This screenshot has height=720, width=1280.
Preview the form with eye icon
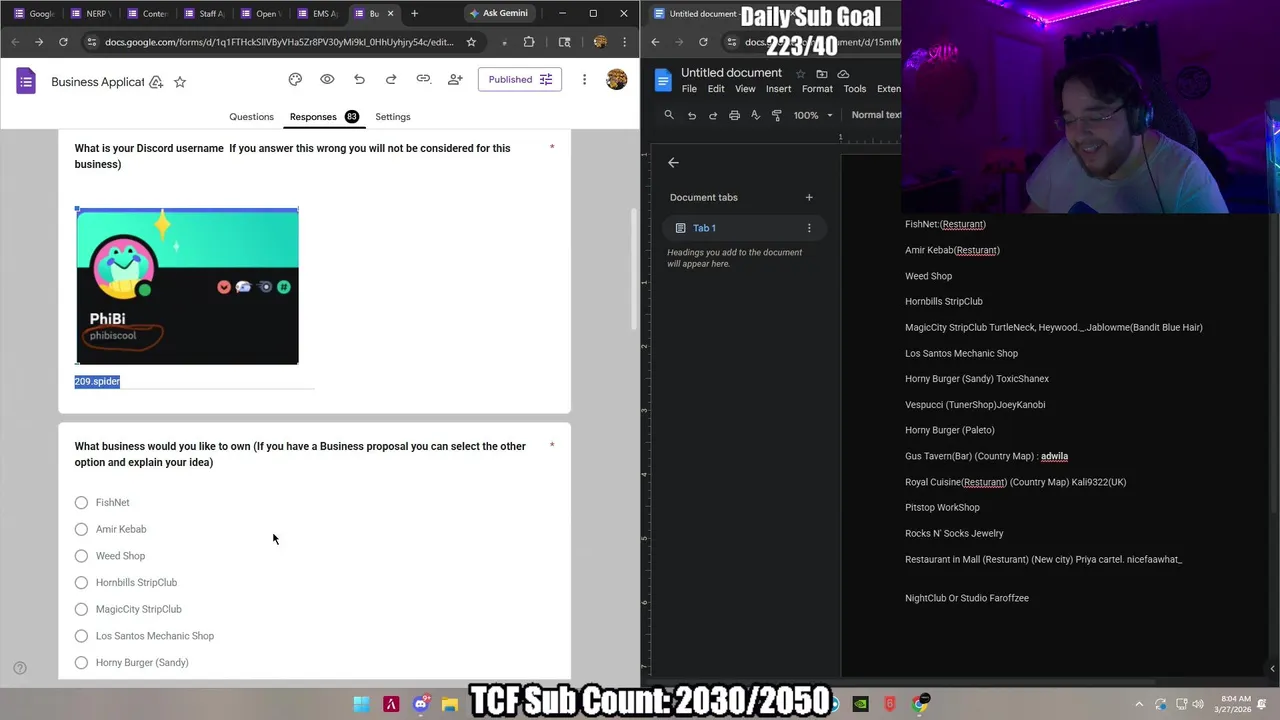click(327, 79)
